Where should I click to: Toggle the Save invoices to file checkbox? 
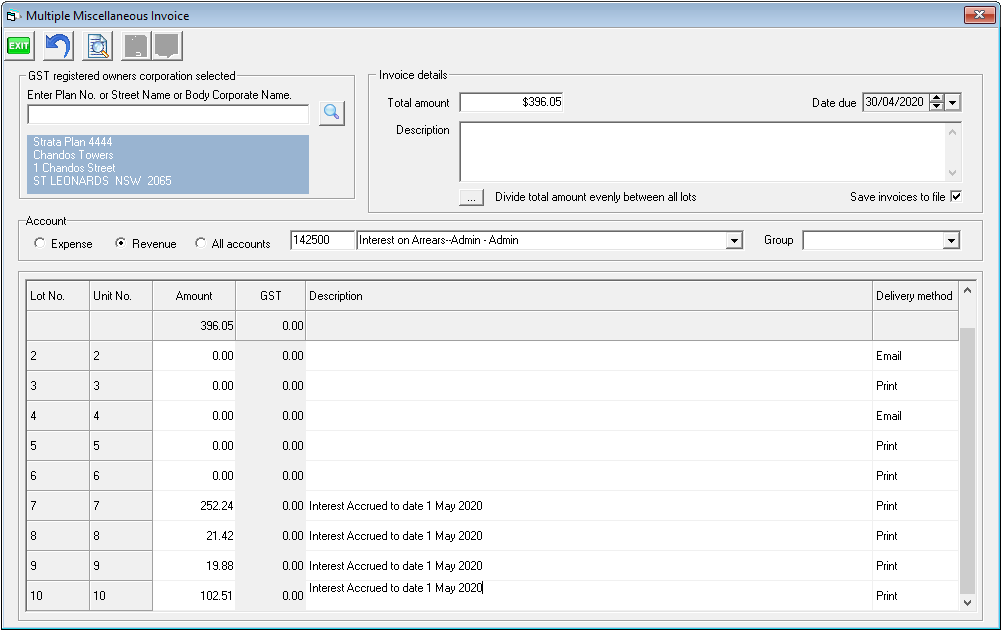(x=956, y=196)
